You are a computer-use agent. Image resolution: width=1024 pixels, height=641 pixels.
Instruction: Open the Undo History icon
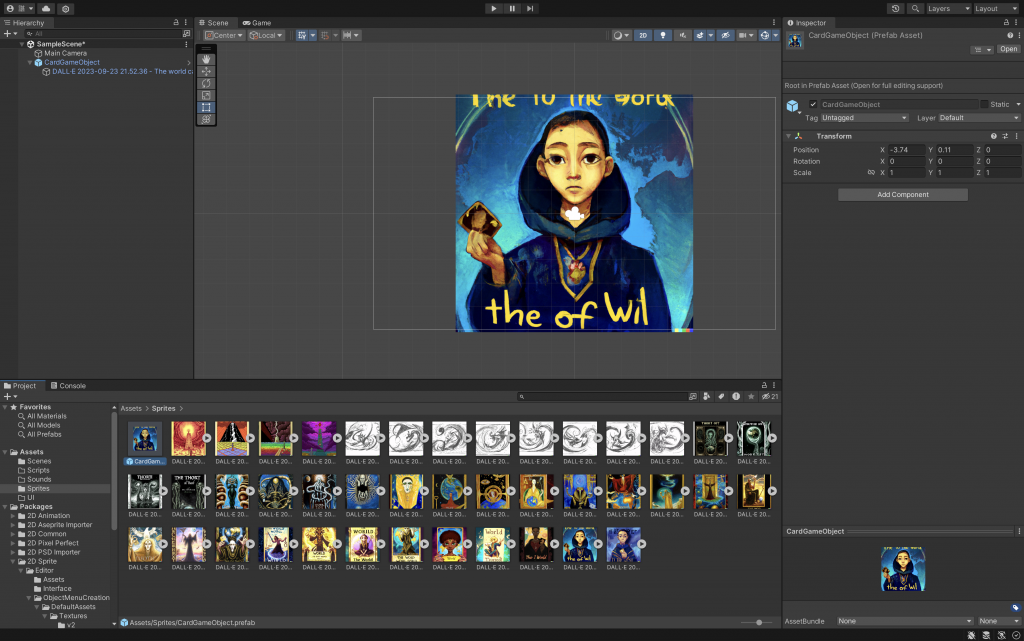click(895, 8)
